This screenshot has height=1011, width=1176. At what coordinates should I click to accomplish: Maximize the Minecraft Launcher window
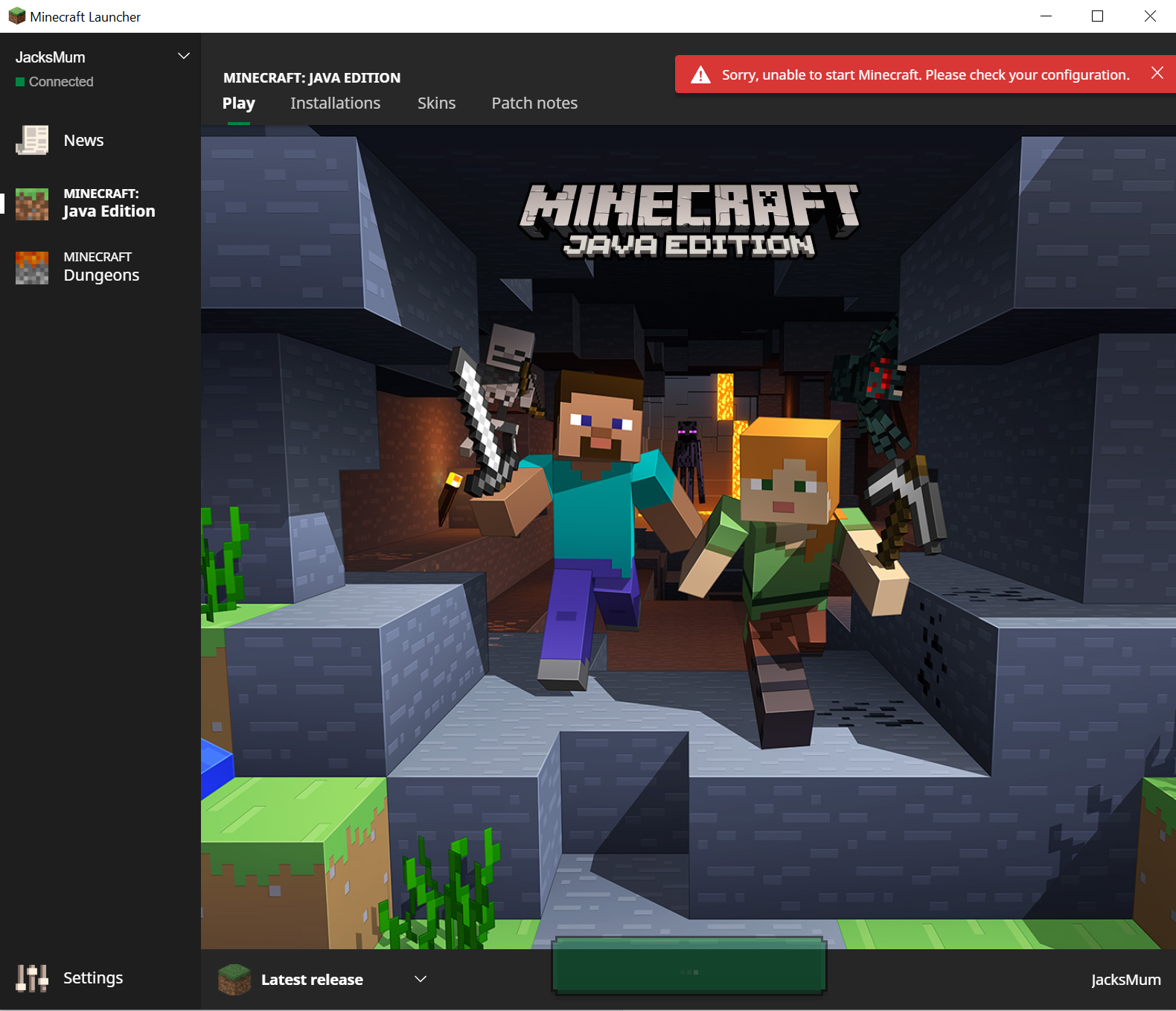click(x=1097, y=16)
